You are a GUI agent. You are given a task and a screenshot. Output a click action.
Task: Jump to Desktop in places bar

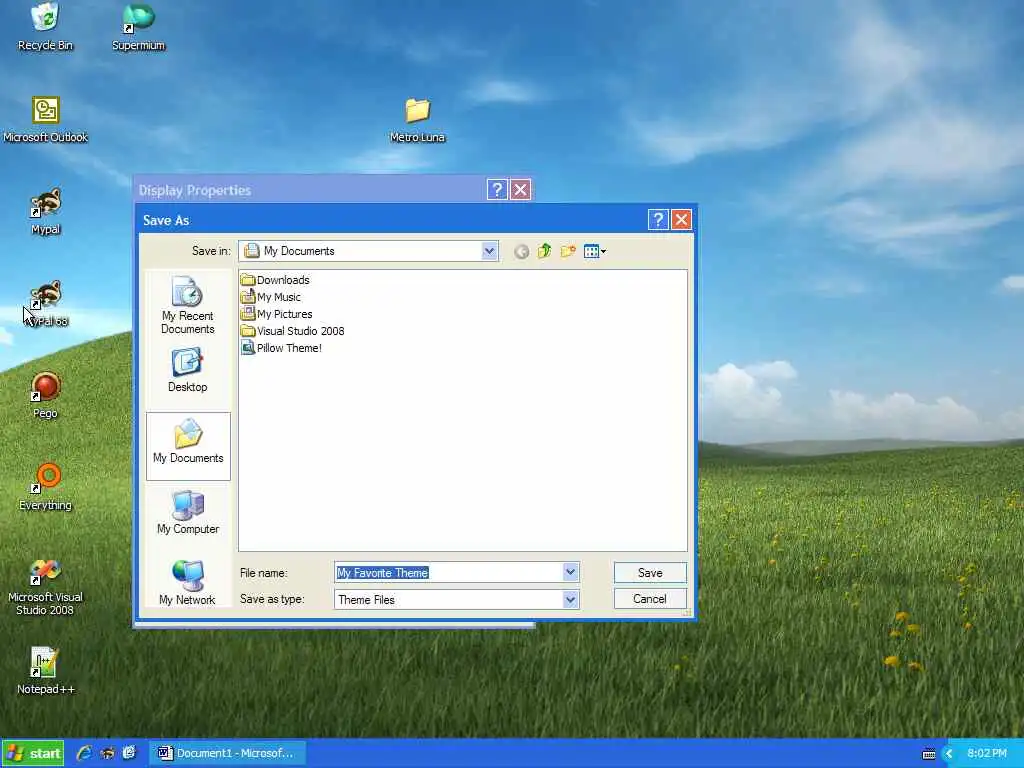[187, 370]
